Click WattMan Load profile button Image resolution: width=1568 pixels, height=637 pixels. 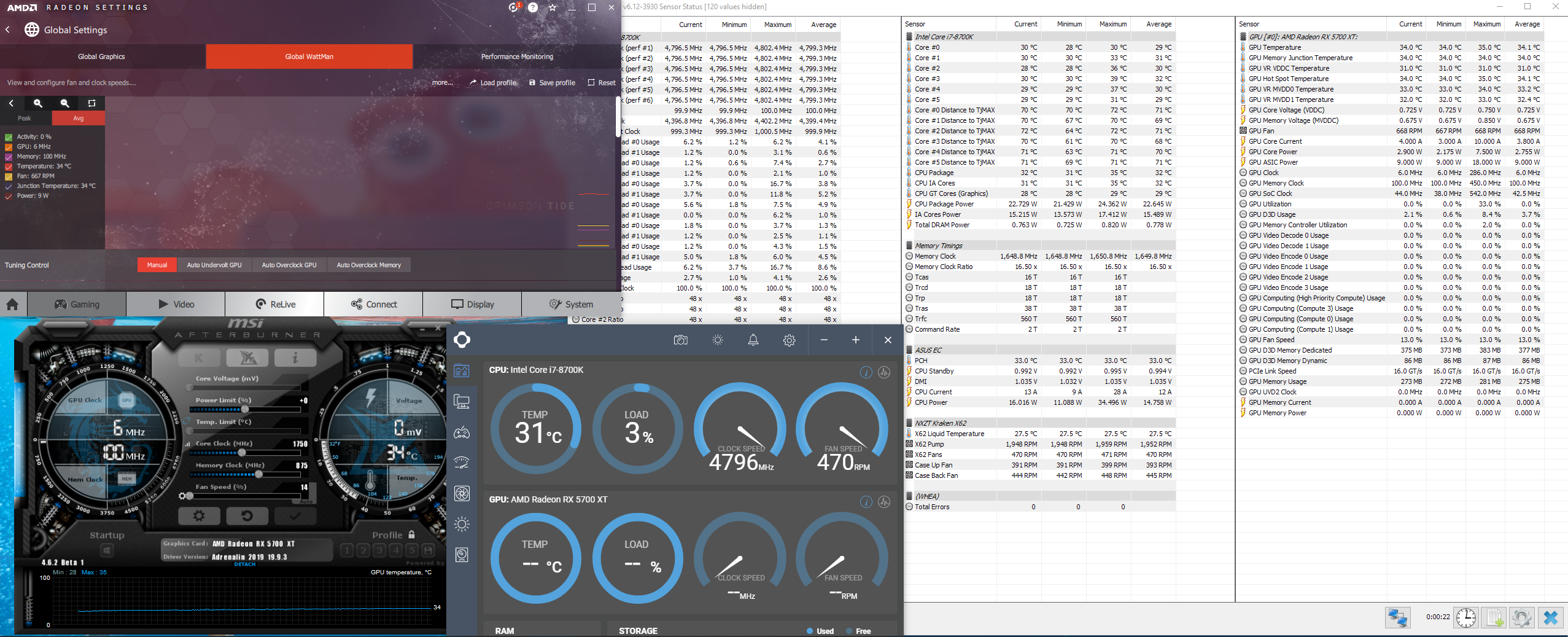tap(493, 82)
